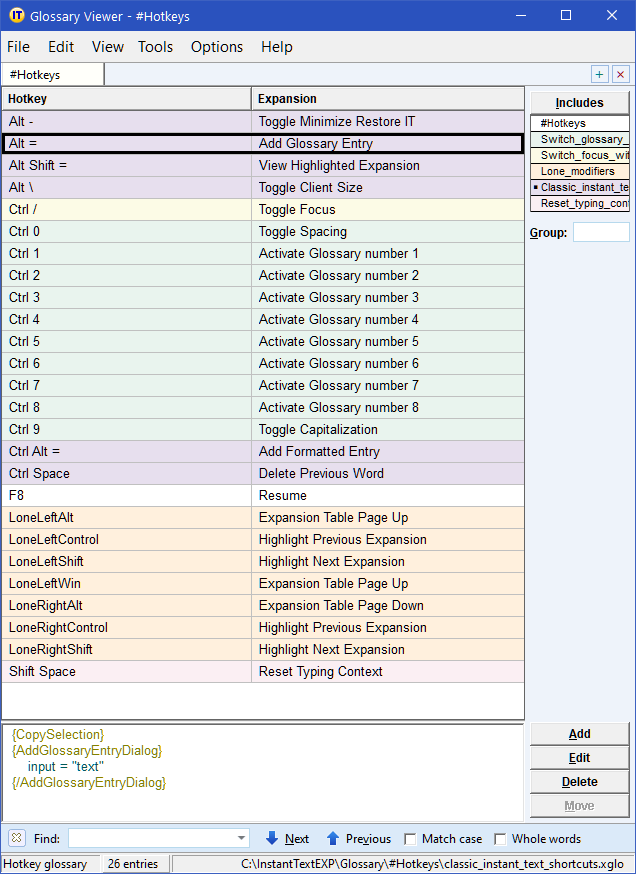Select the Ctrl Space Delete Previous Word row

262,473
